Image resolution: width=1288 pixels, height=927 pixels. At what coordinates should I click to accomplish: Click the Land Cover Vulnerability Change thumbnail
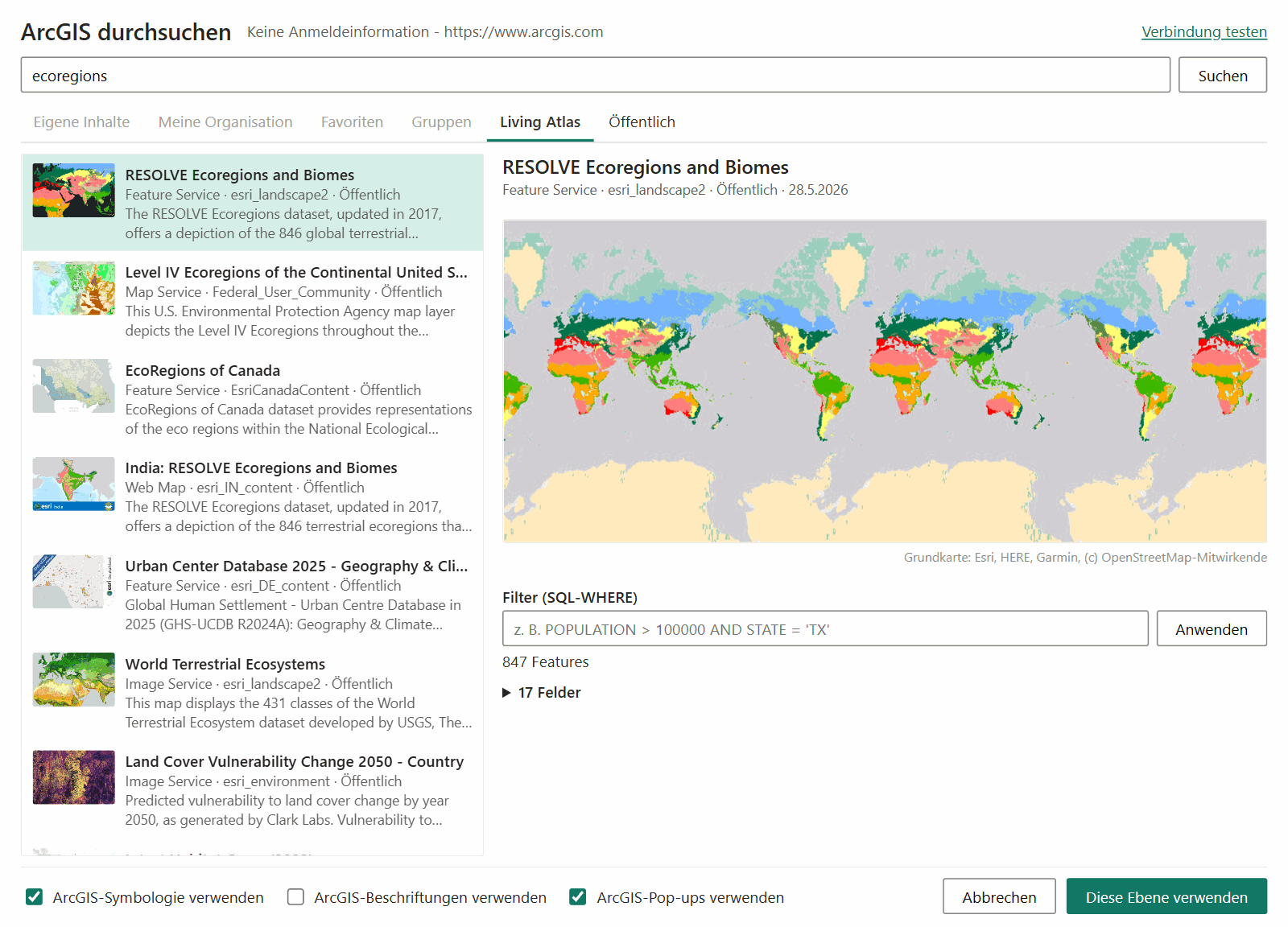pos(73,777)
